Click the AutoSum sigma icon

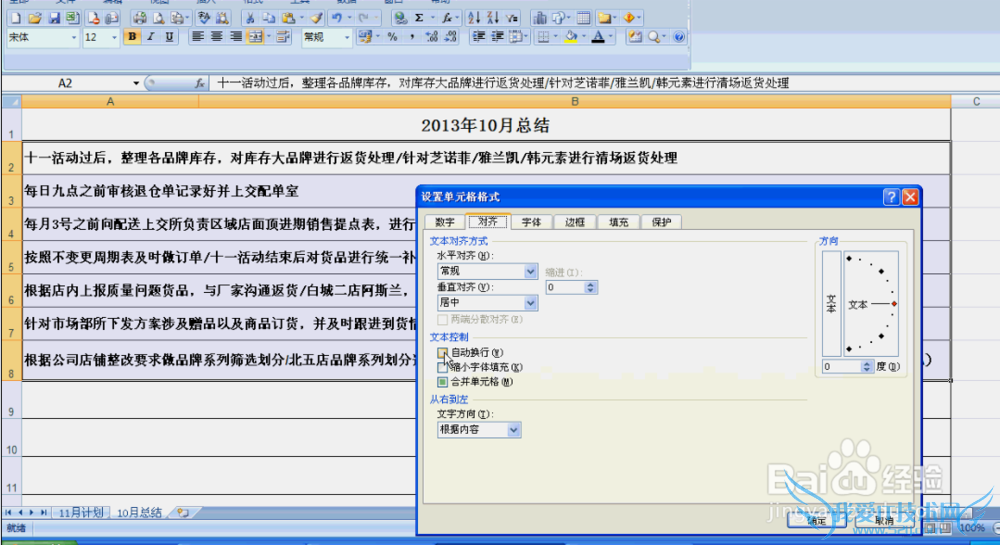coord(419,17)
